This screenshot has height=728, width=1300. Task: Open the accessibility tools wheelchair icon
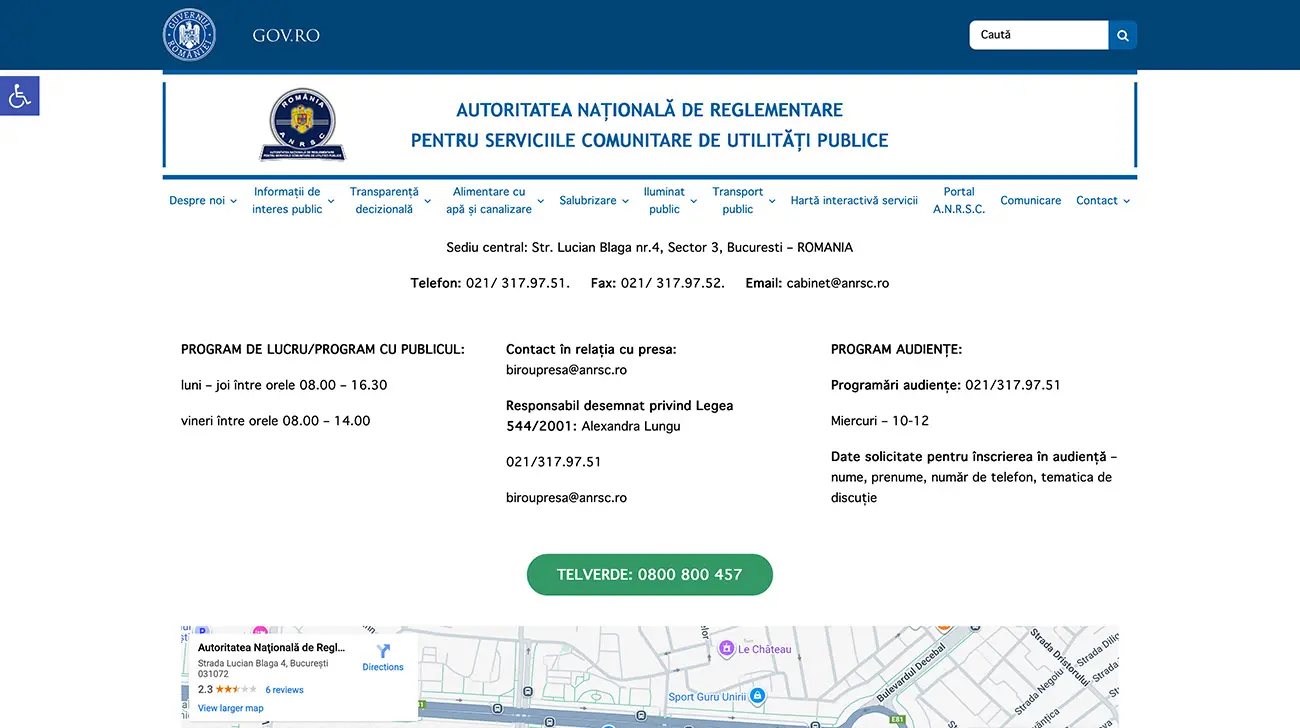point(19,96)
